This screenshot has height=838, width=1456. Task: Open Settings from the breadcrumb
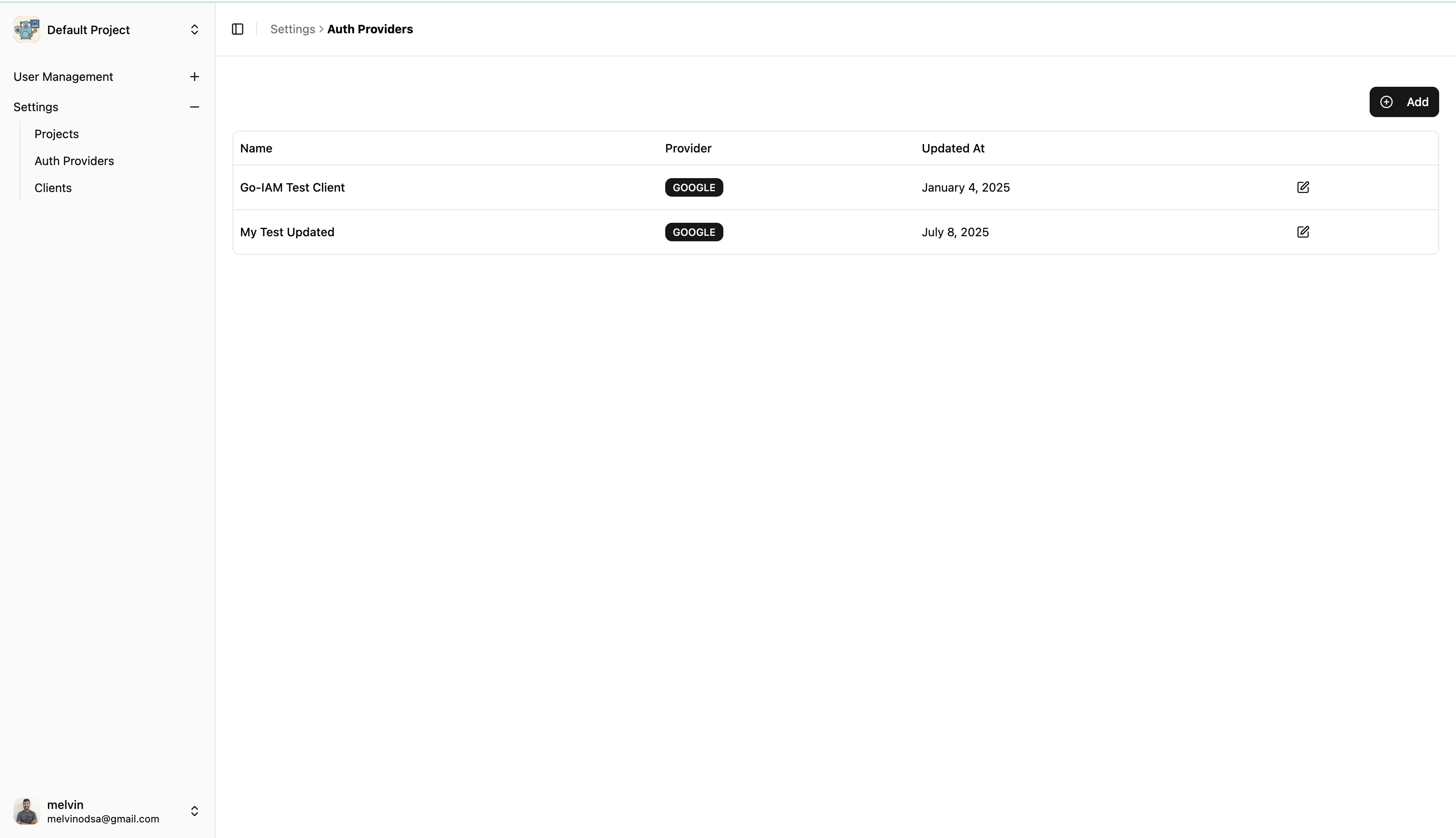[292, 29]
